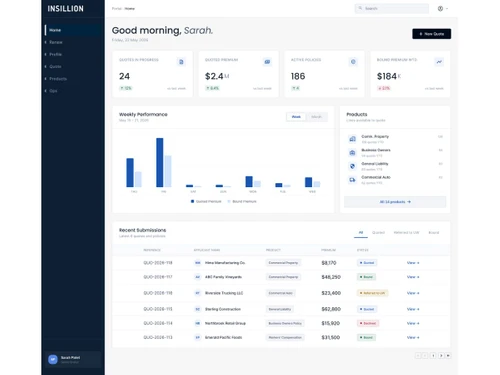Click the General Liability shield icon
The image size is (500, 375).
click(x=352, y=166)
